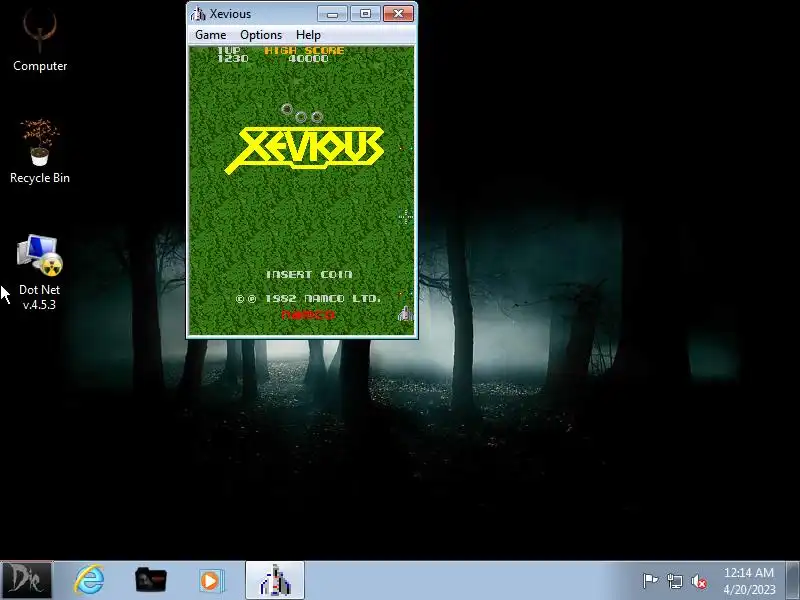Viewport: 800px width, 600px height.
Task: Click the INSERT COIN text
Action: pyautogui.click(x=309, y=274)
